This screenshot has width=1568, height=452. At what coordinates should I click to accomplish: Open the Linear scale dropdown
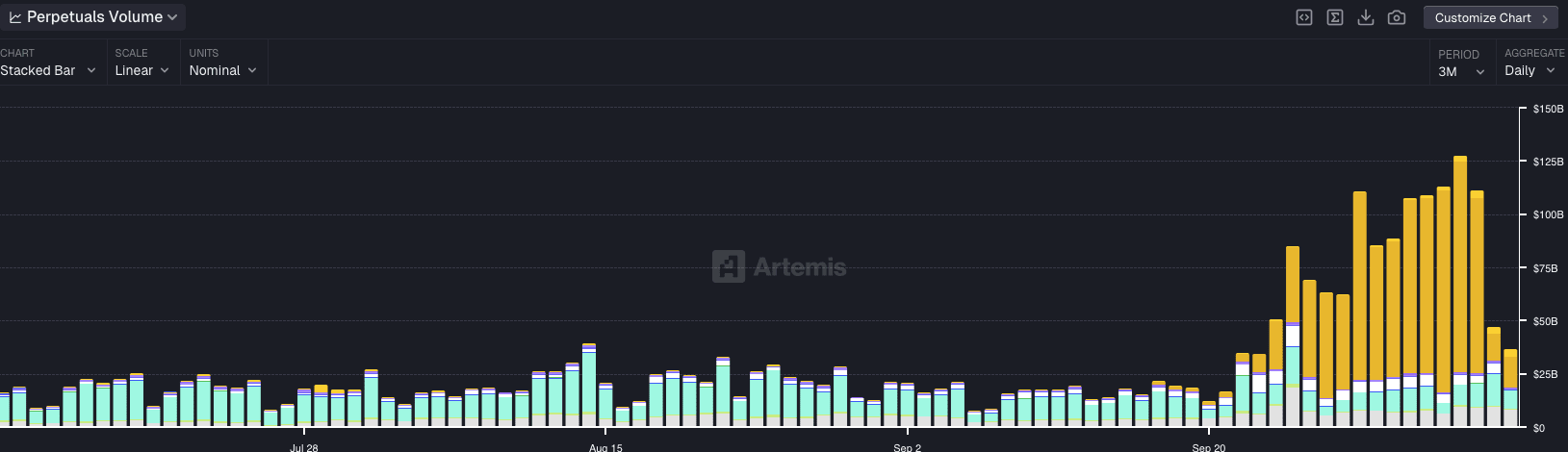[142, 70]
